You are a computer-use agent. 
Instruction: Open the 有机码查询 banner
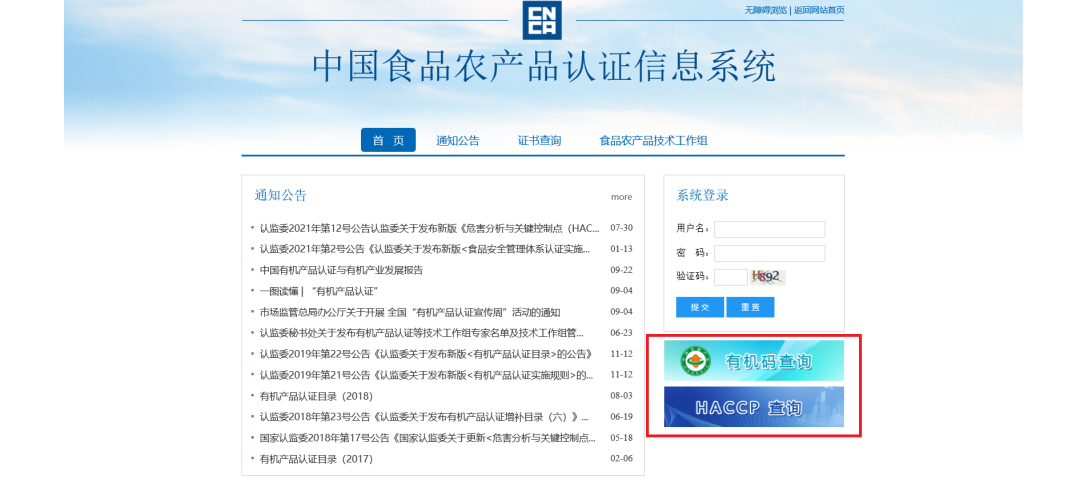754,361
